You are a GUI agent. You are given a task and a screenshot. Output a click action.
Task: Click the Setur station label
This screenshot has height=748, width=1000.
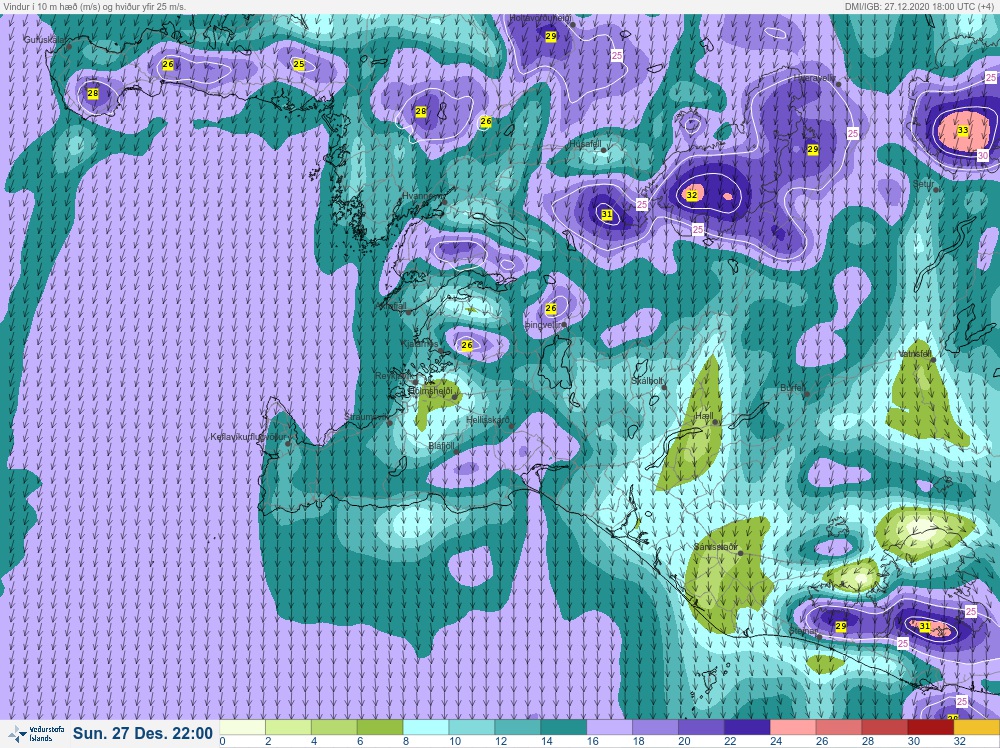(923, 184)
